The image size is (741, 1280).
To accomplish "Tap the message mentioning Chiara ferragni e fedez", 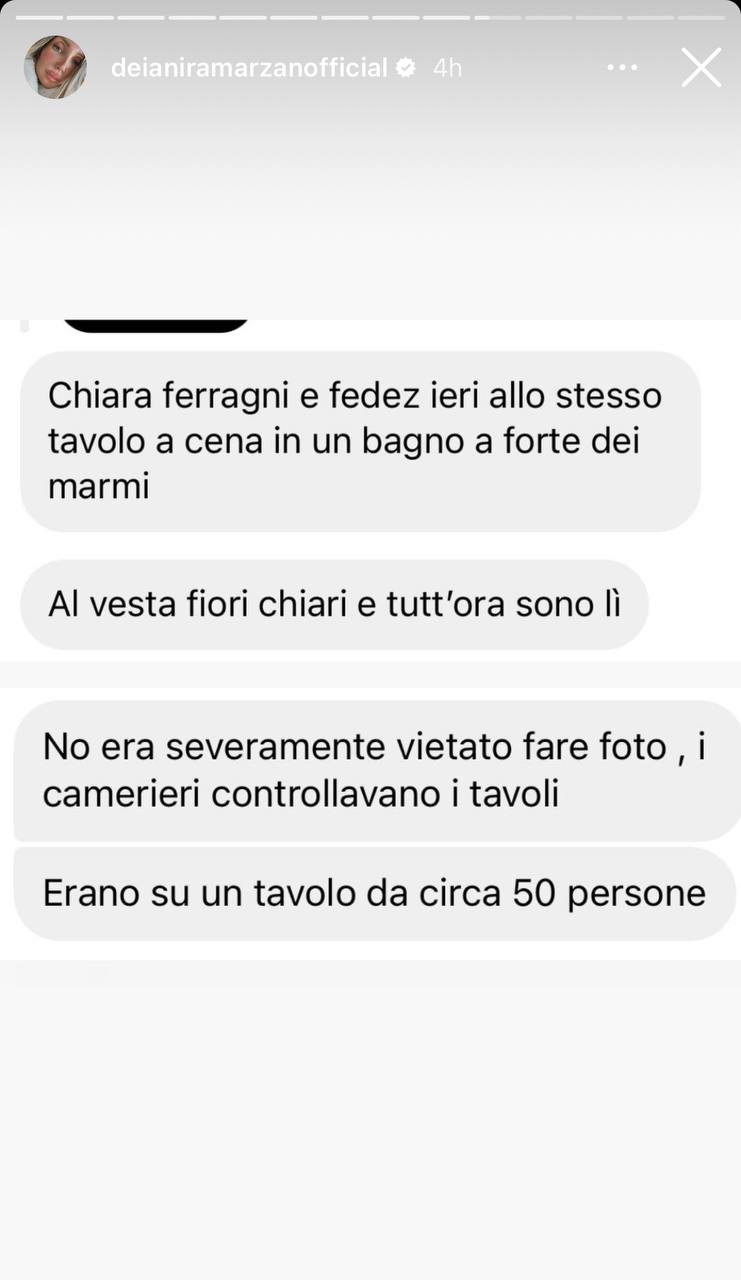I will [x=360, y=441].
